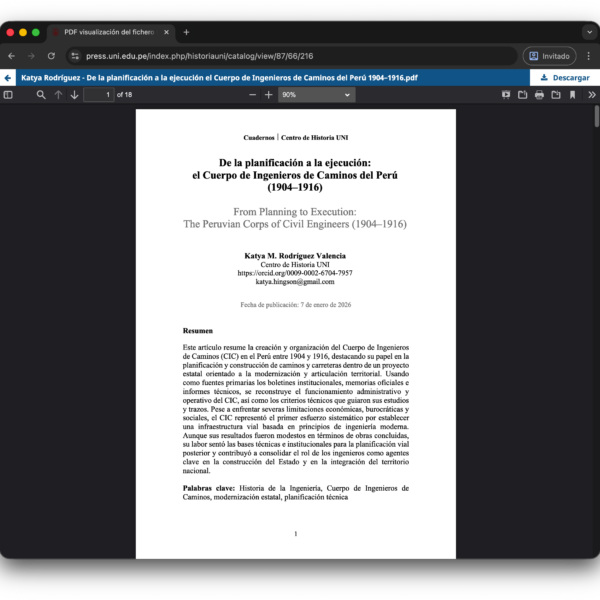Open the 90% zoom level dropdown
The image size is (600, 600).
[316, 95]
